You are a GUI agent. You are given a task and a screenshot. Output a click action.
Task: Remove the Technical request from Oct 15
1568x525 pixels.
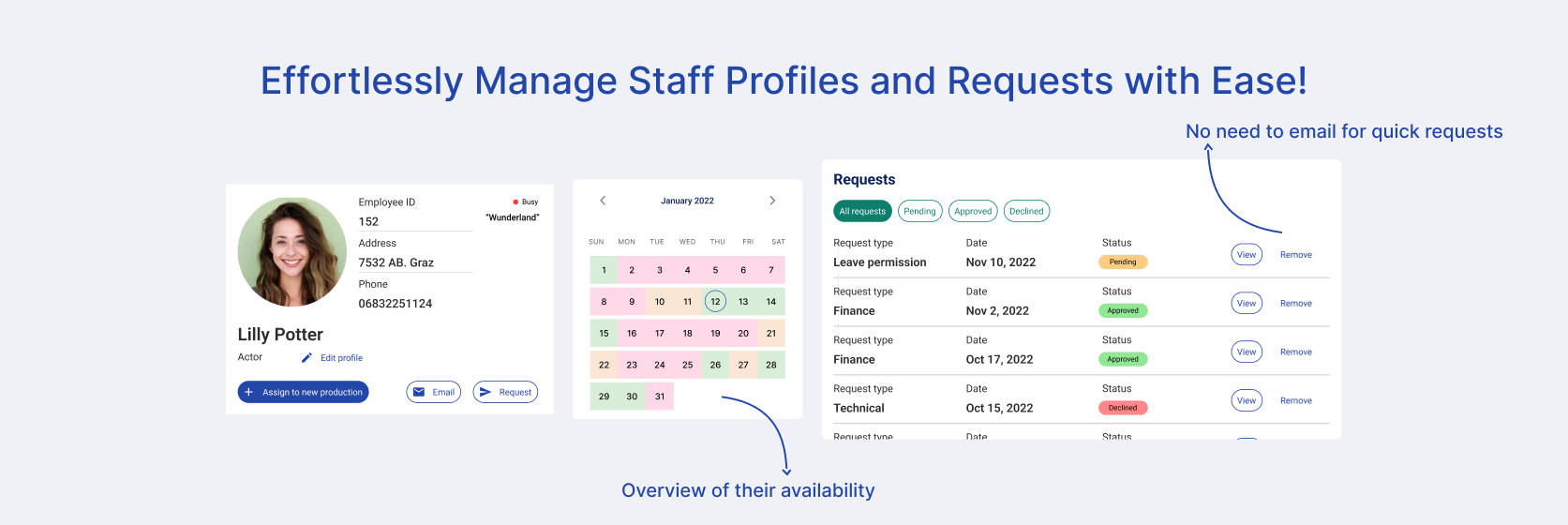click(x=1295, y=401)
